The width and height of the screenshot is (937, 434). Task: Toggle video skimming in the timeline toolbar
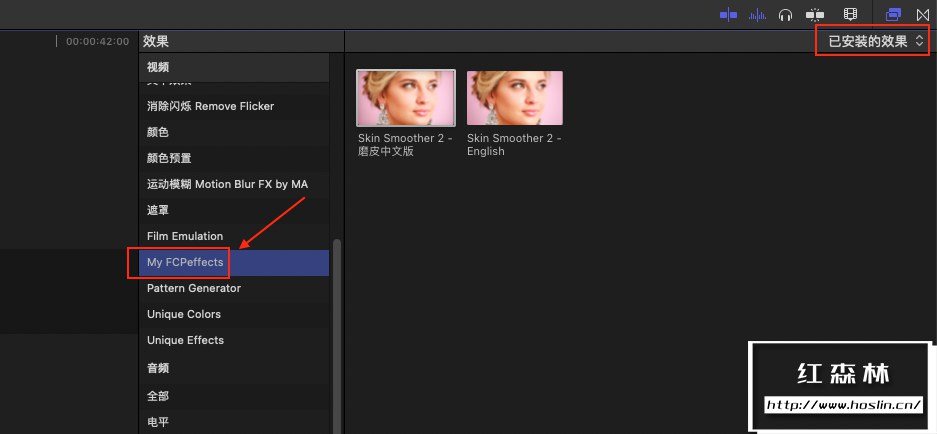[728, 15]
